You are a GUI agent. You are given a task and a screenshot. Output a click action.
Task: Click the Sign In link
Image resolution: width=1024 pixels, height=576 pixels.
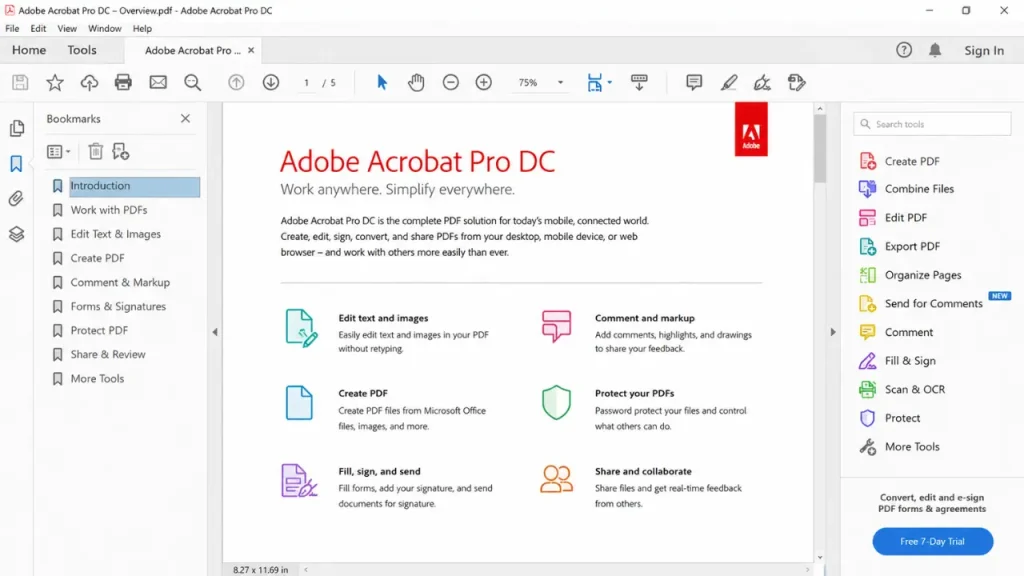[x=984, y=50]
